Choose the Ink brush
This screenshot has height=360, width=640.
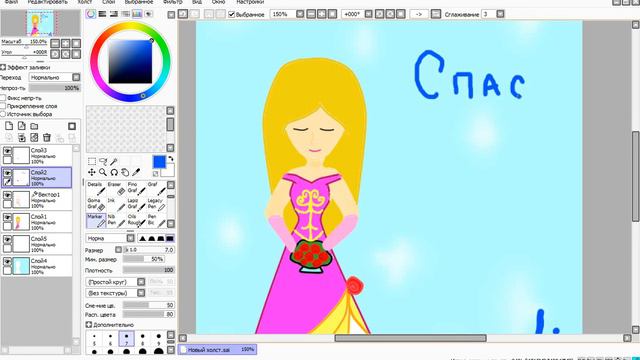(116, 204)
